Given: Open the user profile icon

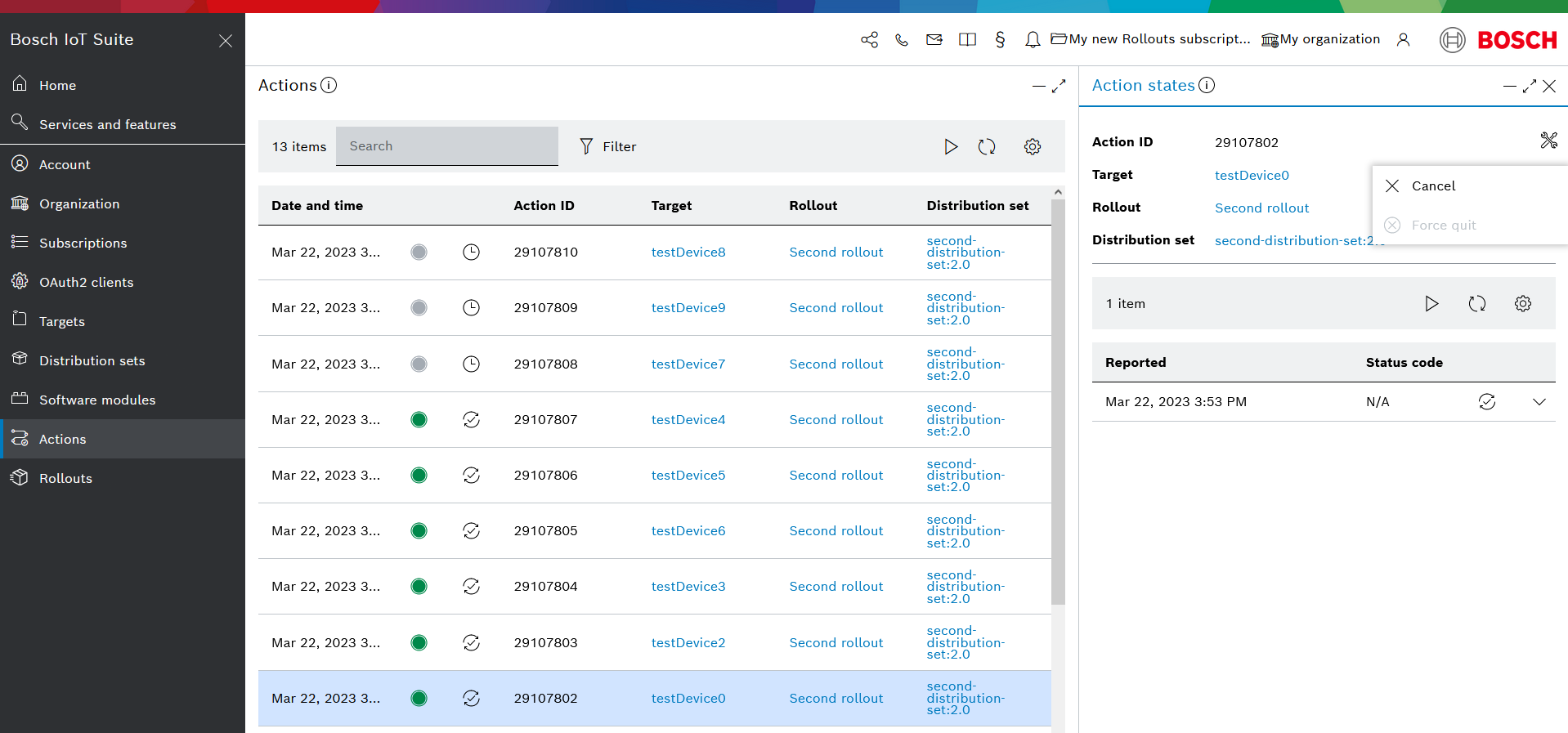Looking at the screenshot, I should click(x=1403, y=39).
